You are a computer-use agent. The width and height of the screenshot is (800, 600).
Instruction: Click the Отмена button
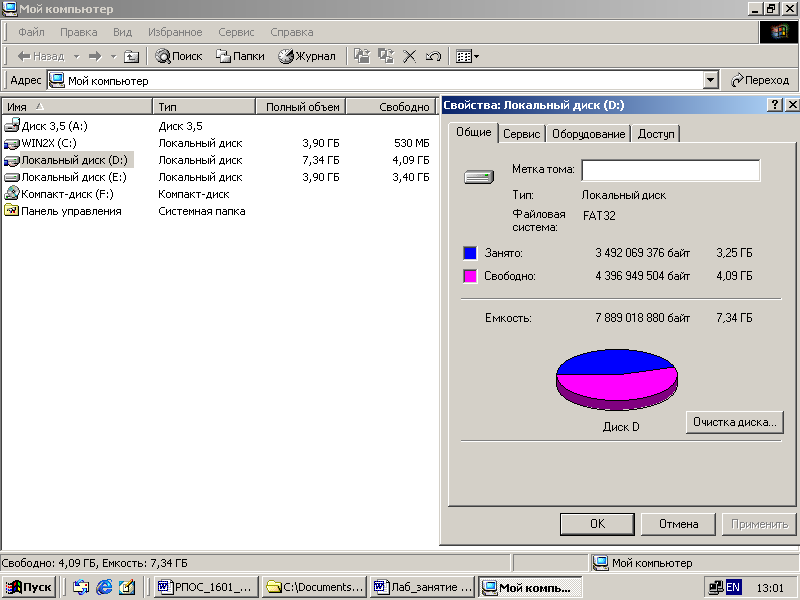[x=678, y=524]
